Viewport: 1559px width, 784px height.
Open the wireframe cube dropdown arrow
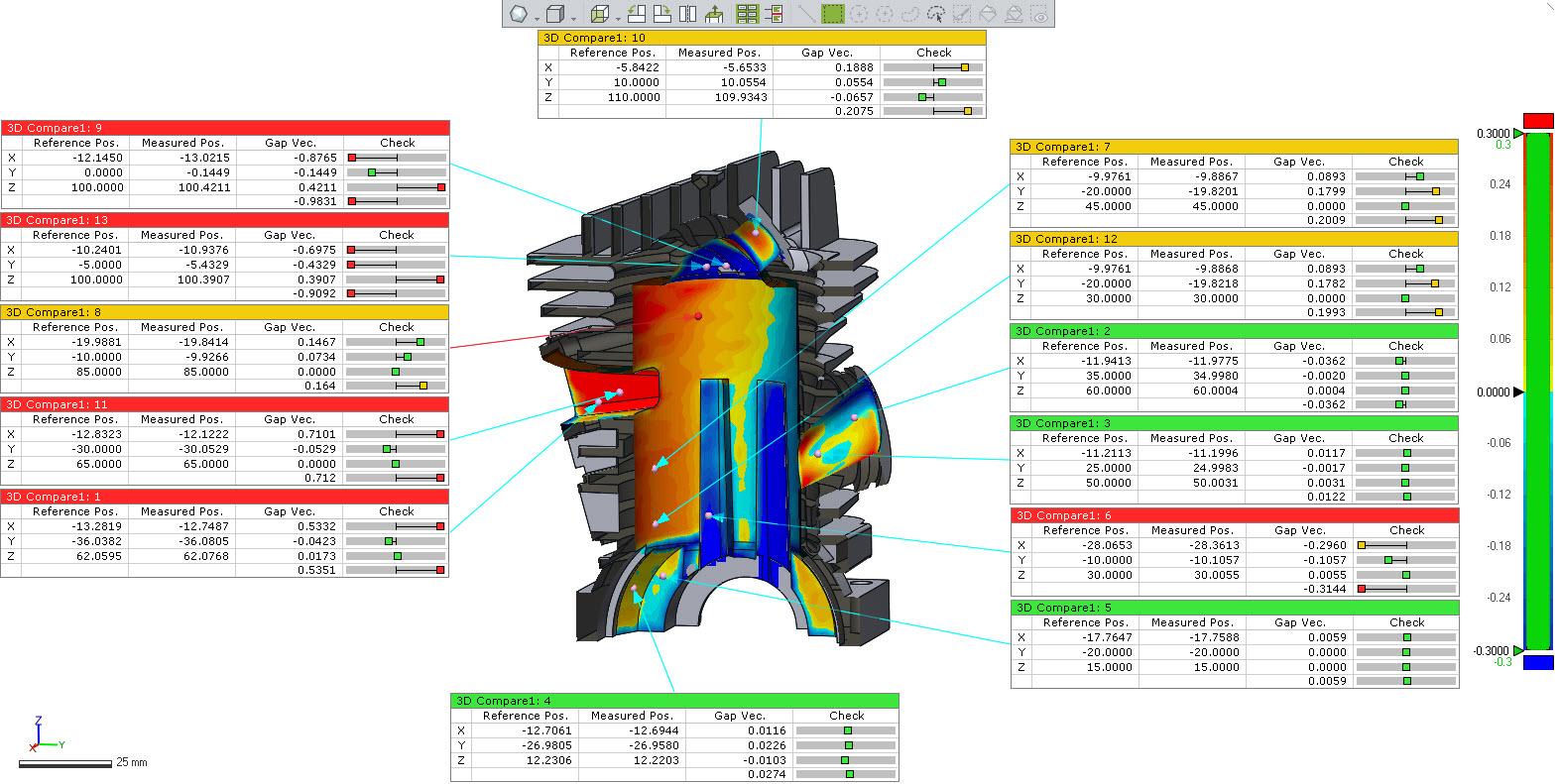618,18
